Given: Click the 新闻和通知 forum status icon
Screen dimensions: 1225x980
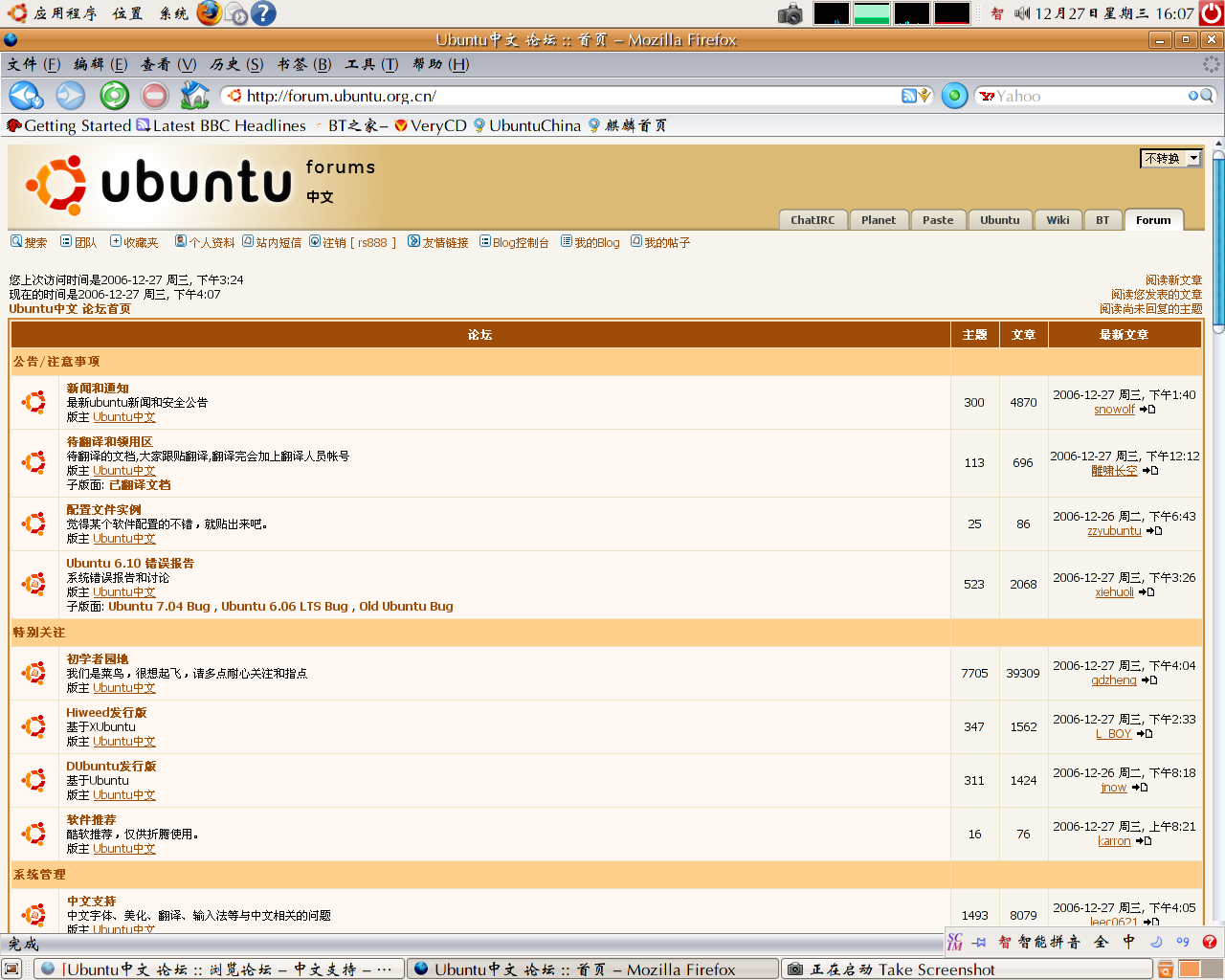Looking at the screenshot, I should pyautogui.click(x=34, y=402).
